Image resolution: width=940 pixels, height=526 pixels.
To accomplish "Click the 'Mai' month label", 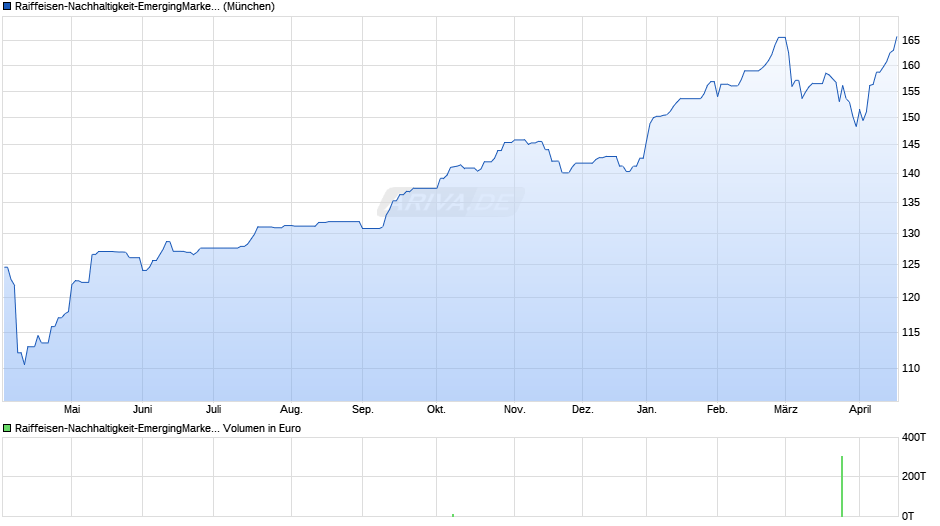I will click(72, 409).
